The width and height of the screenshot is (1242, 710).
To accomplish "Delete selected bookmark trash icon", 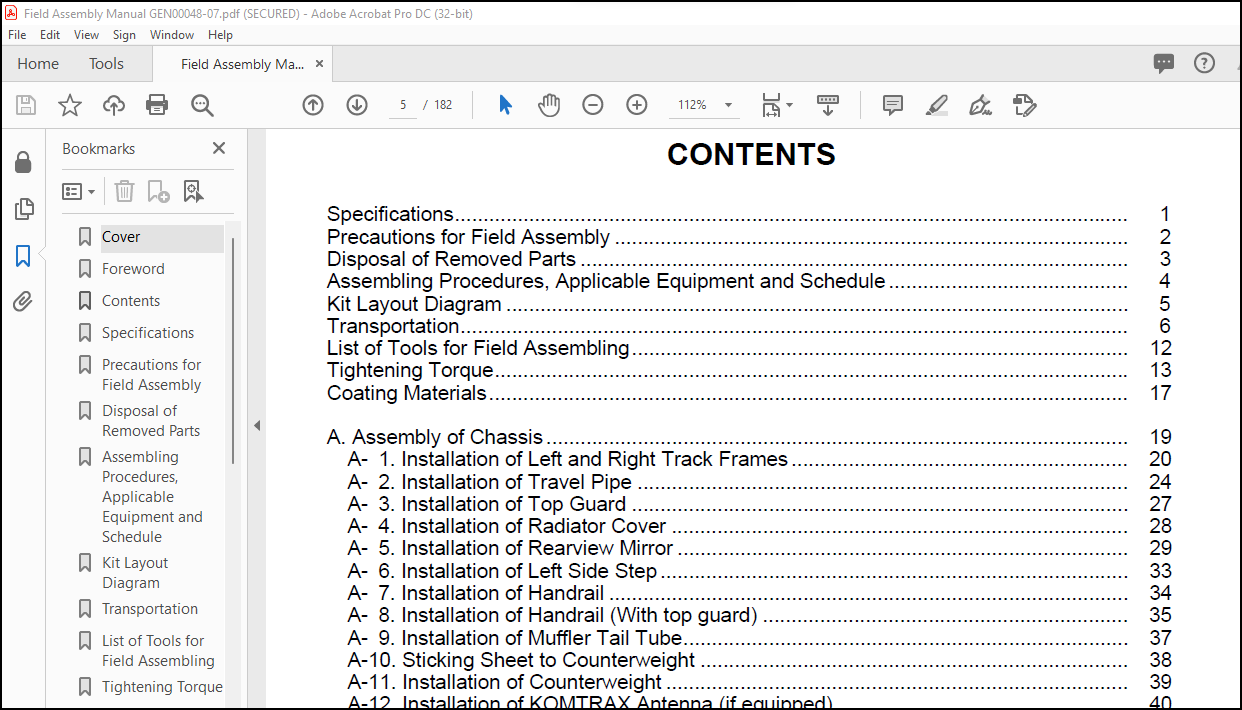I will [x=124, y=191].
